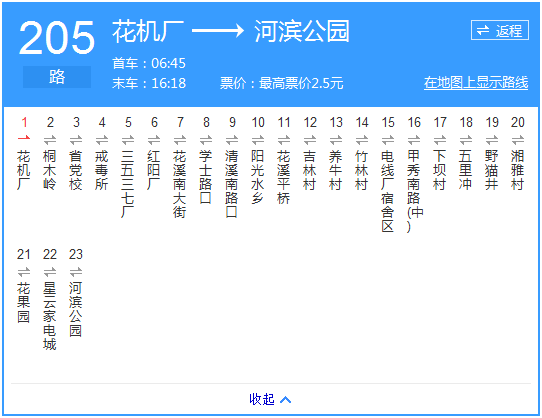Image resolution: width=542 pixels, height=418 pixels.
Task: Click the transfer icon above 竹林村
Action: click(x=362, y=140)
